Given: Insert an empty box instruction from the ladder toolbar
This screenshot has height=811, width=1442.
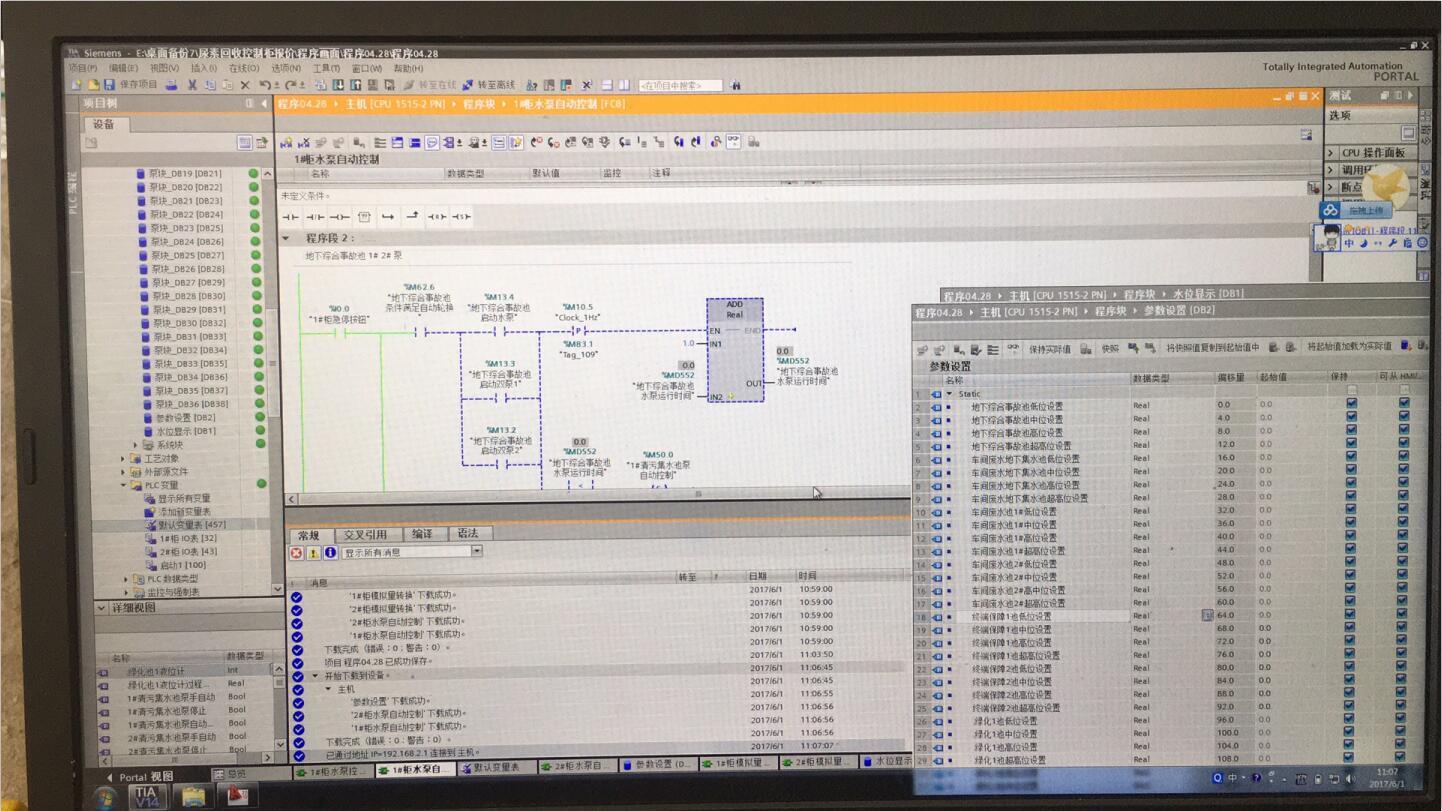Looking at the screenshot, I should (364, 217).
